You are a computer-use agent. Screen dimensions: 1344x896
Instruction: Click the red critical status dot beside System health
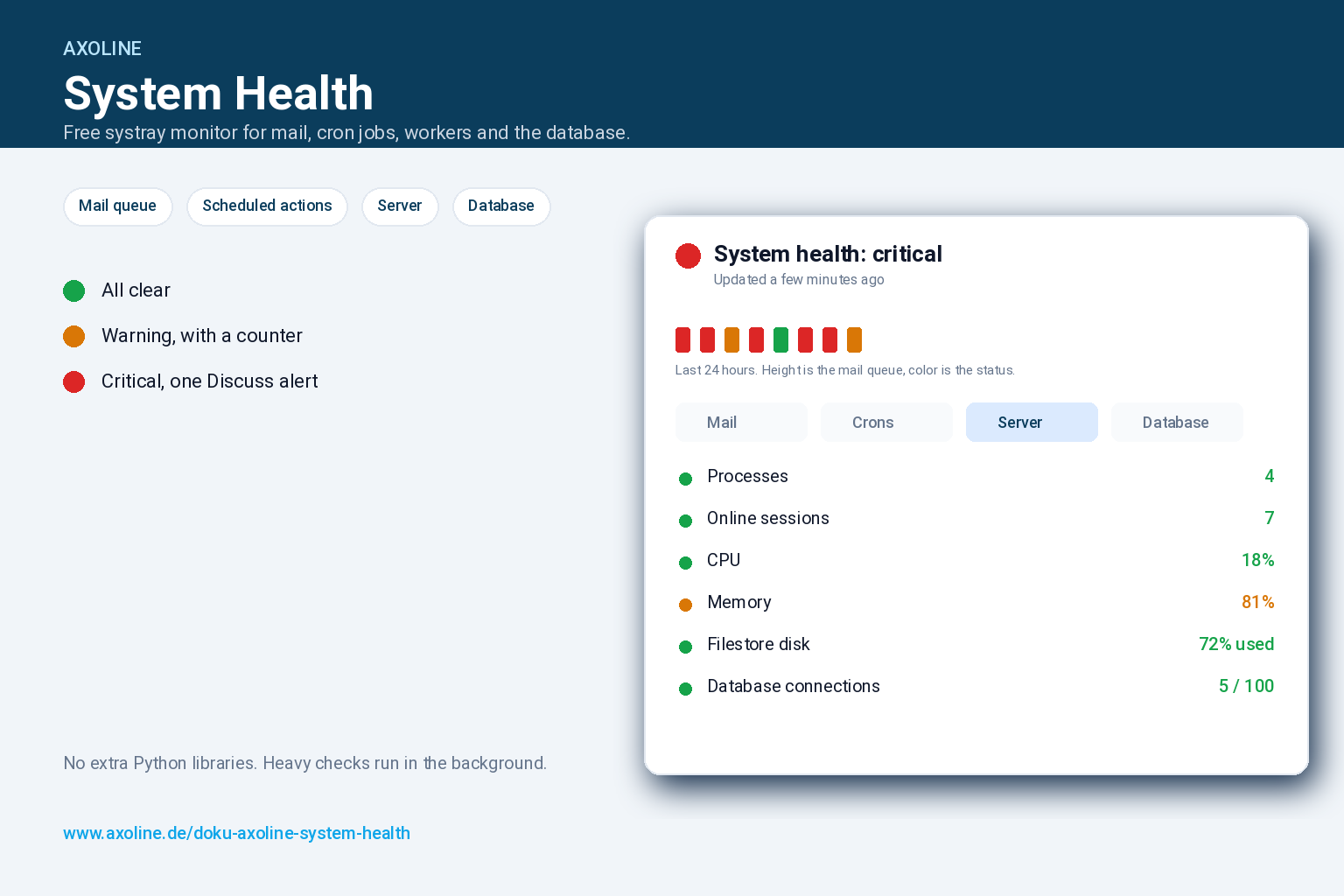[x=688, y=255]
